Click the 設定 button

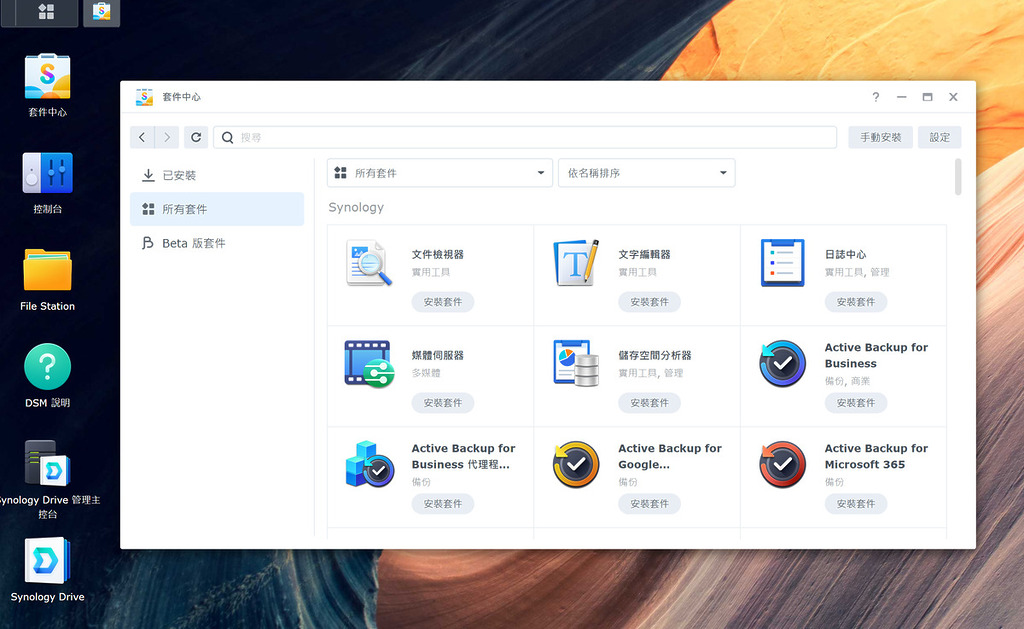pos(939,137)
